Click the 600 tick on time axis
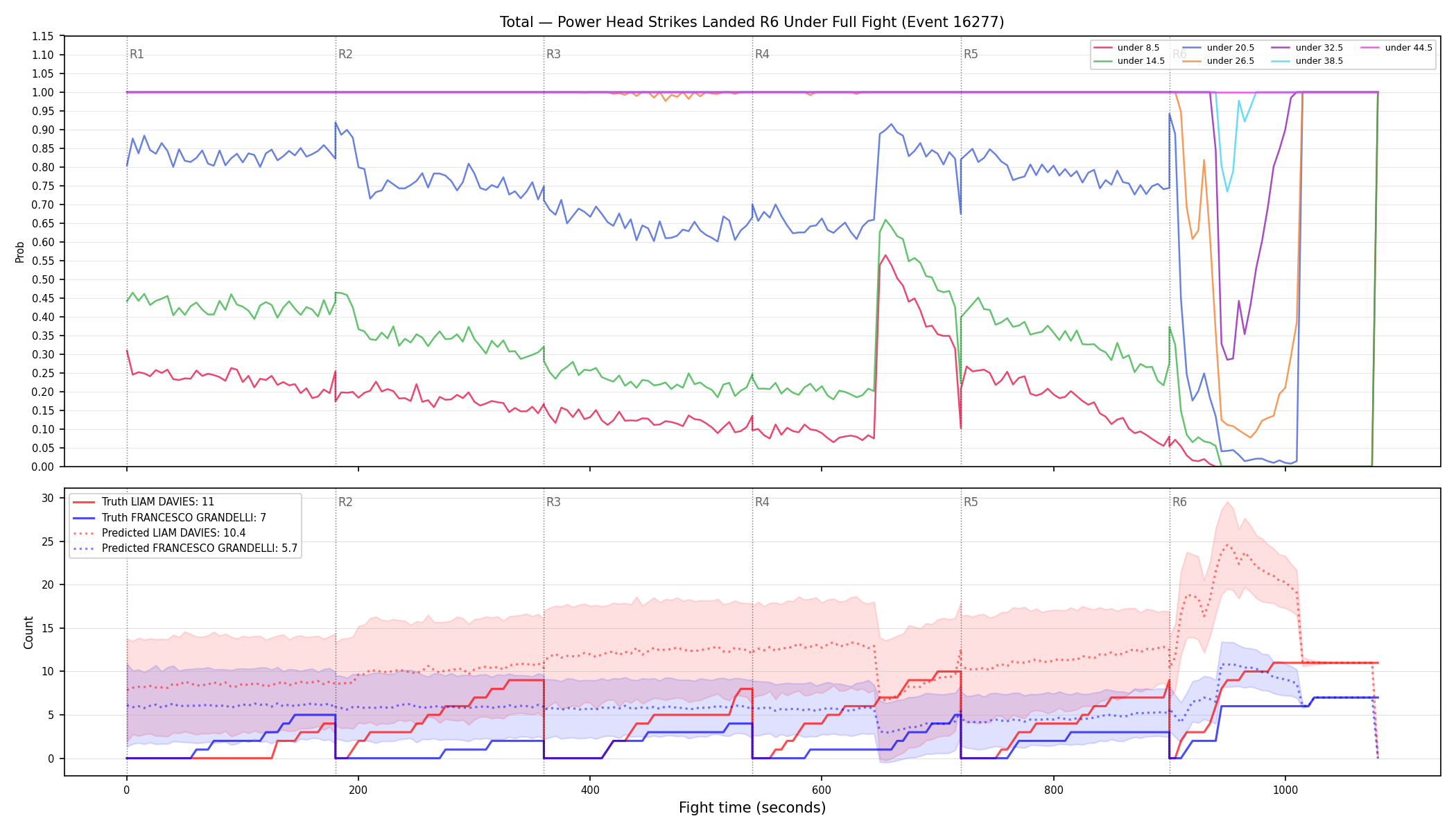This screenshot has height=832, width=1456. click(822, 790)
